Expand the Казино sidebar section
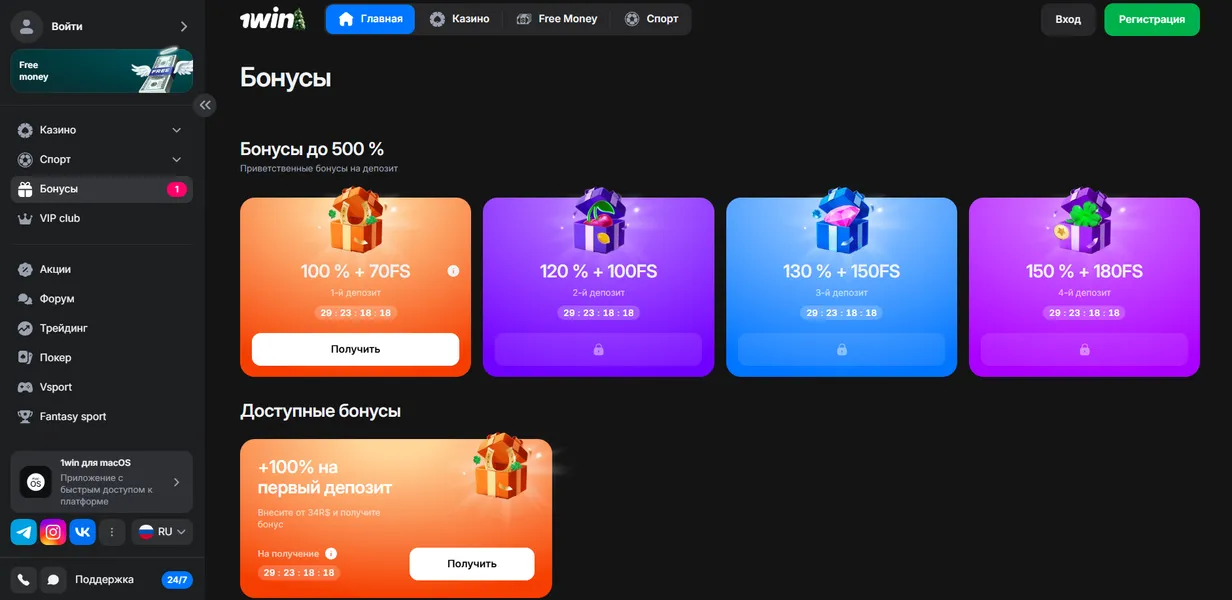 [x=101, y=130]
